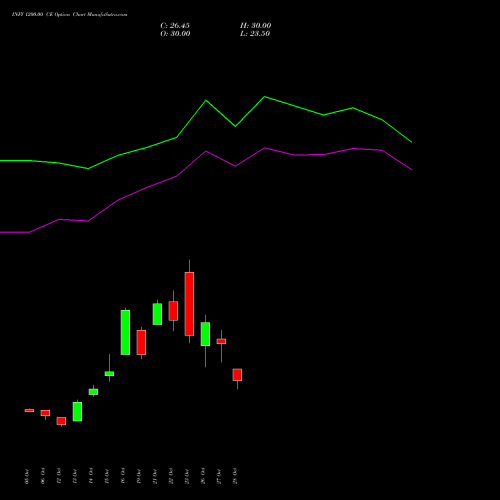Click the red candlestick above 22 Oct
The image size is (500, 500).
[x=173, y=311]
